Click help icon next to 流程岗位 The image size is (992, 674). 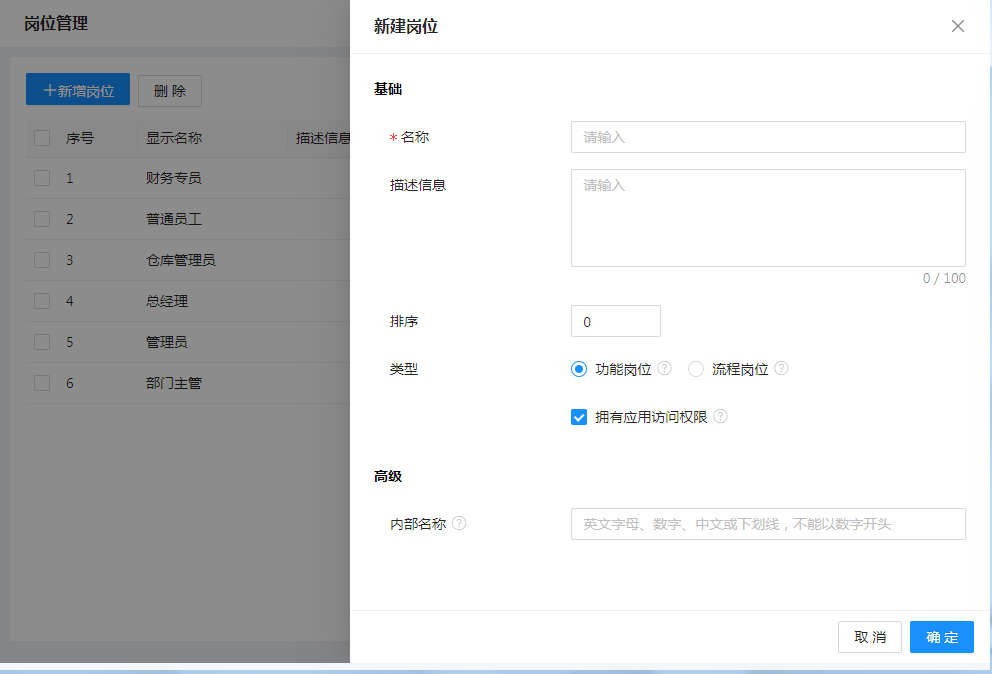pos(781,369)
